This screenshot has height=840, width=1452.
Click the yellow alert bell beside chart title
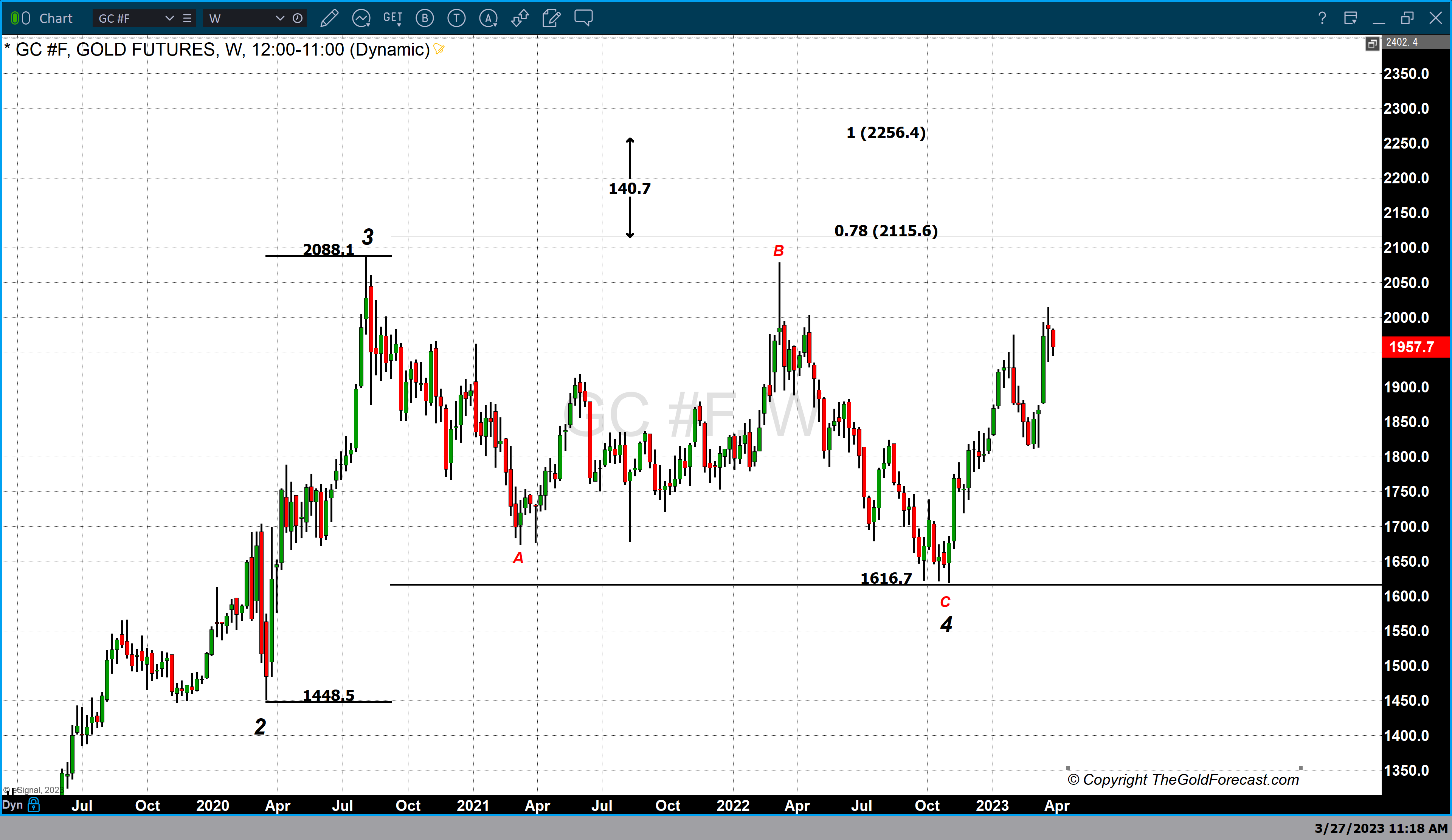439,49
